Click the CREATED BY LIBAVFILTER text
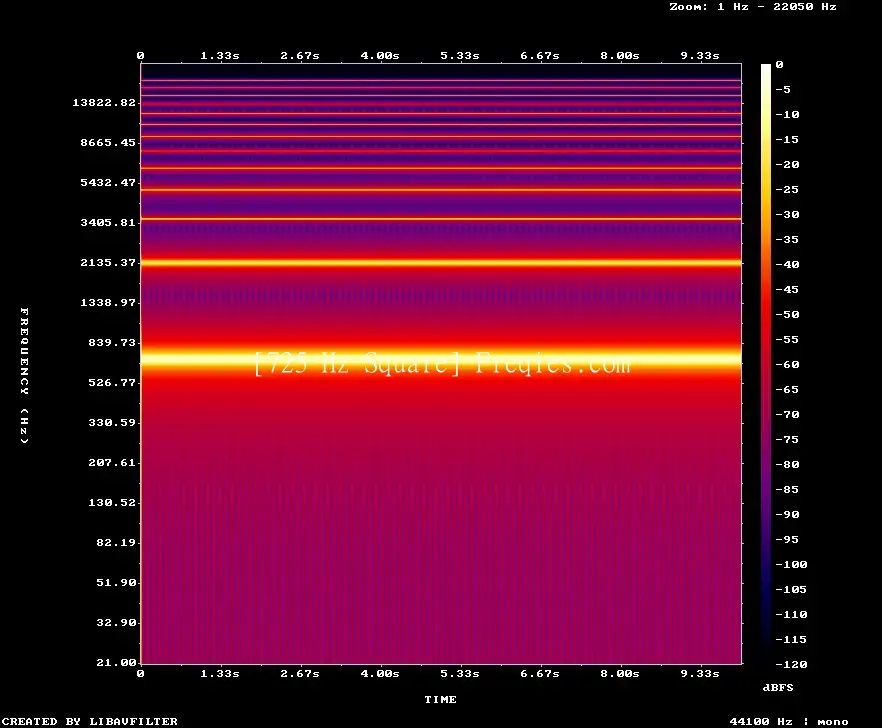 [89, 721]
